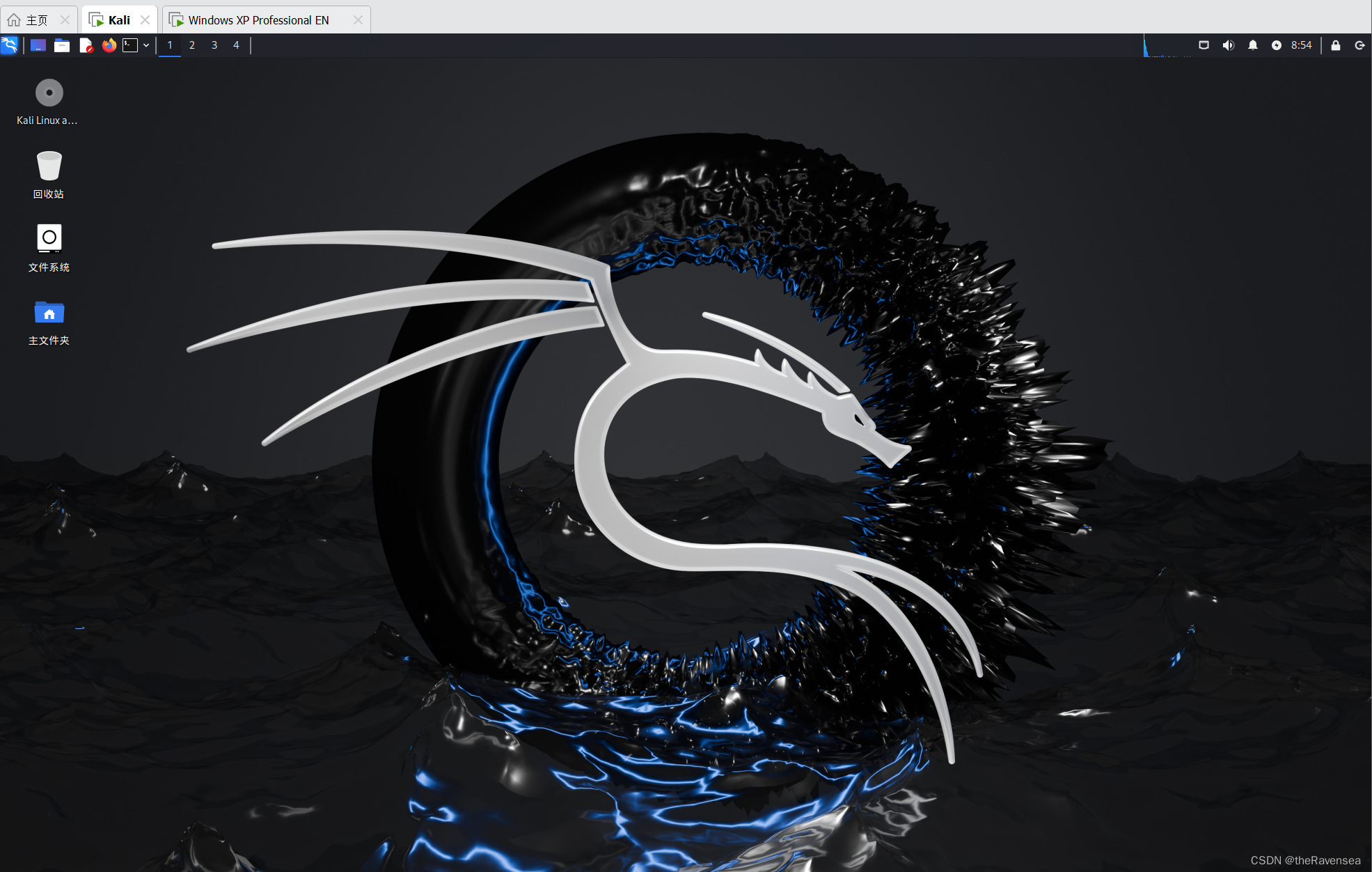Viewport: 1372px width, 872px height.
Task: Expand the terminal launcher dropdown arrow
Action: pyautogui.click(x=146, y=45)
